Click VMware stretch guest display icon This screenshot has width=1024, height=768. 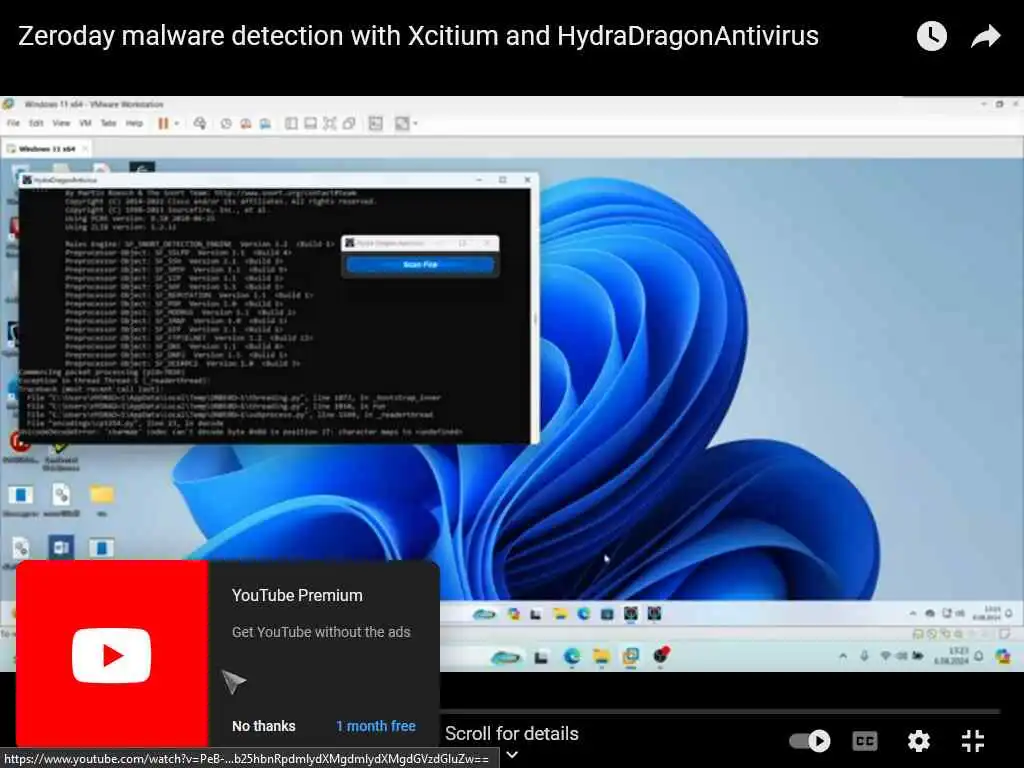[x=402, y=123]
